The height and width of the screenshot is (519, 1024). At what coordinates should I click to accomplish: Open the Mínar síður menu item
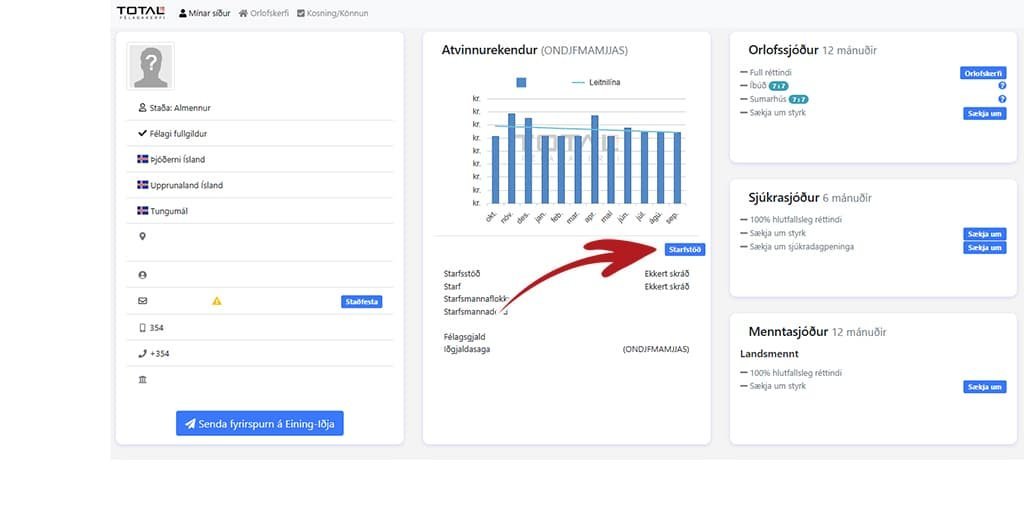[204, 13]
